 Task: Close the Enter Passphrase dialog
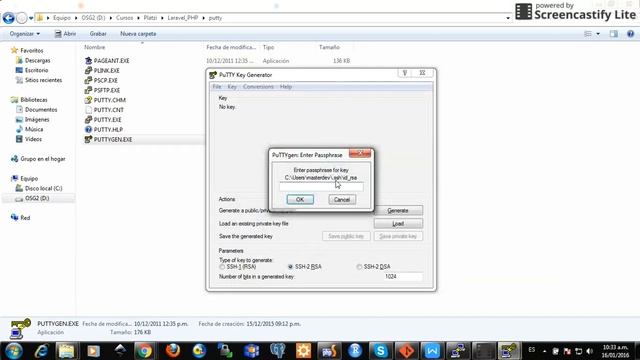[x=360, y=153]
